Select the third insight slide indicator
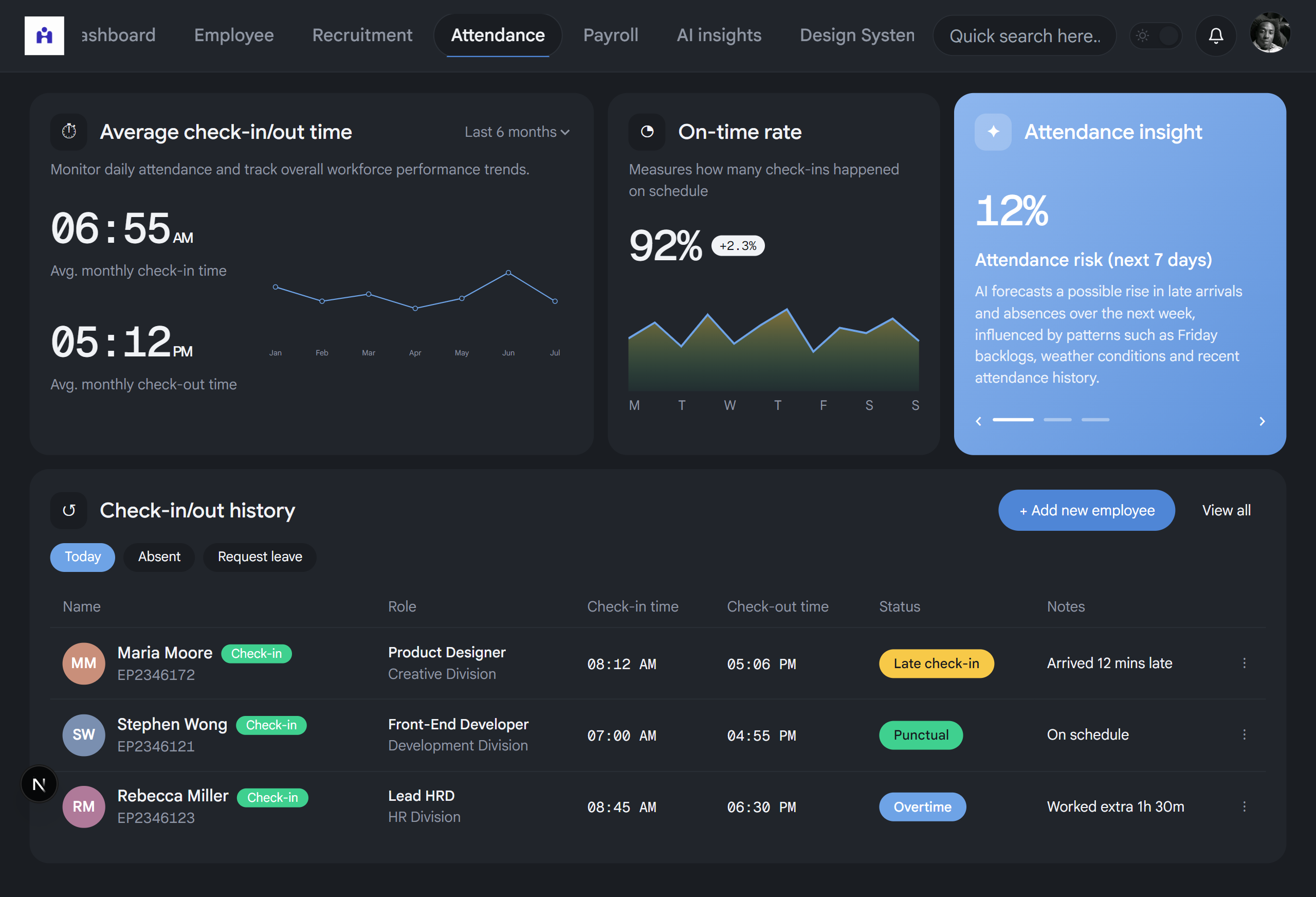1316x897 pixels. click(x=1095, y=420)
